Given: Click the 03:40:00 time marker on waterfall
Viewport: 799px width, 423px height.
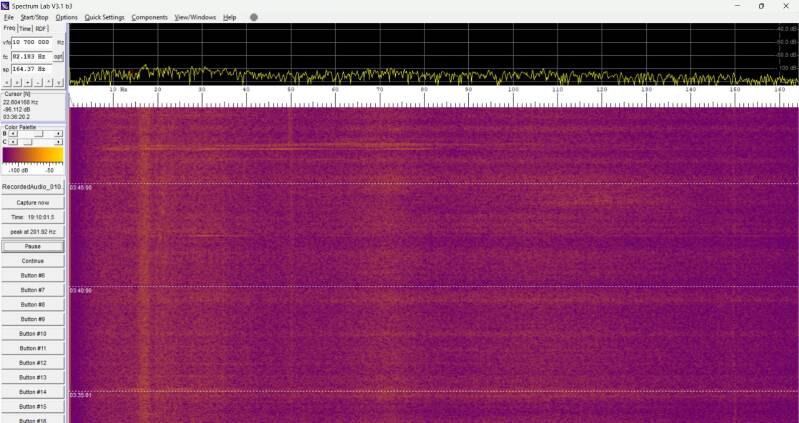Looking at the screenshot, I should point(81,291).
